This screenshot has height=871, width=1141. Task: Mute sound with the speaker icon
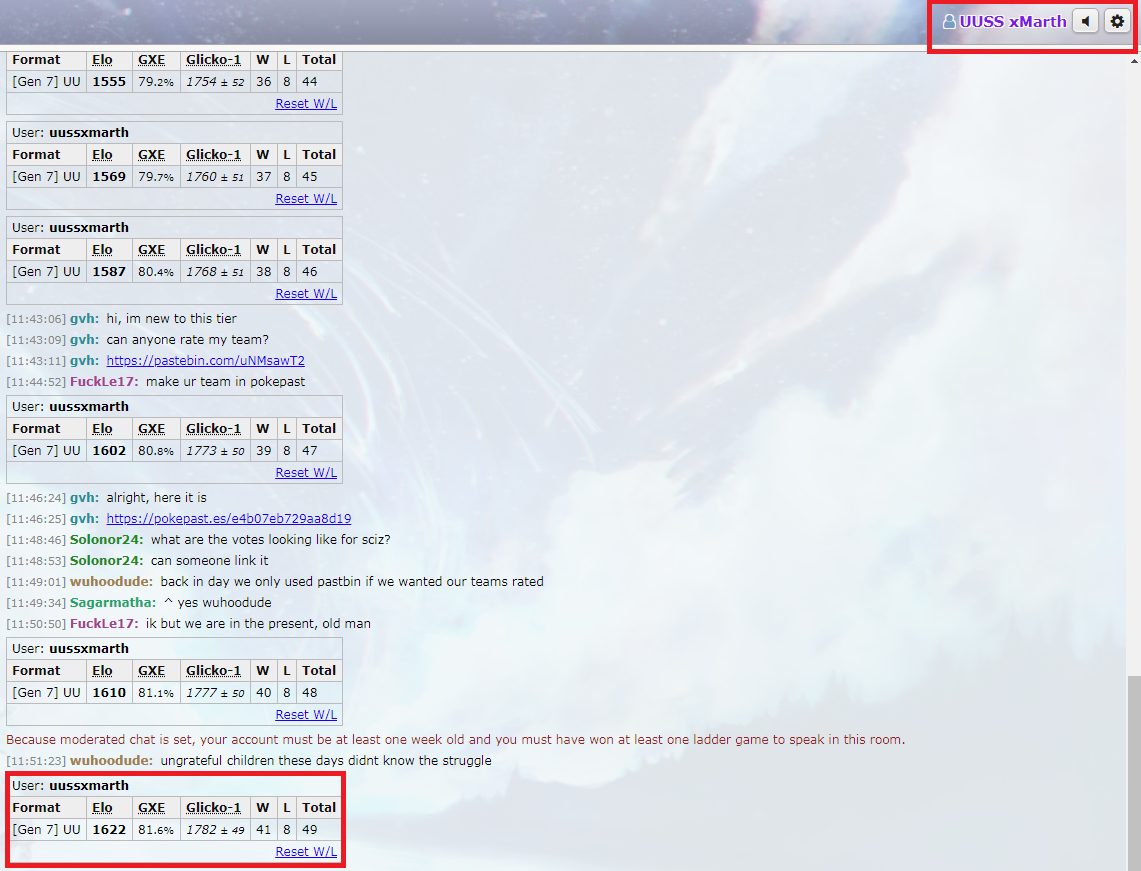point(1085,21)
